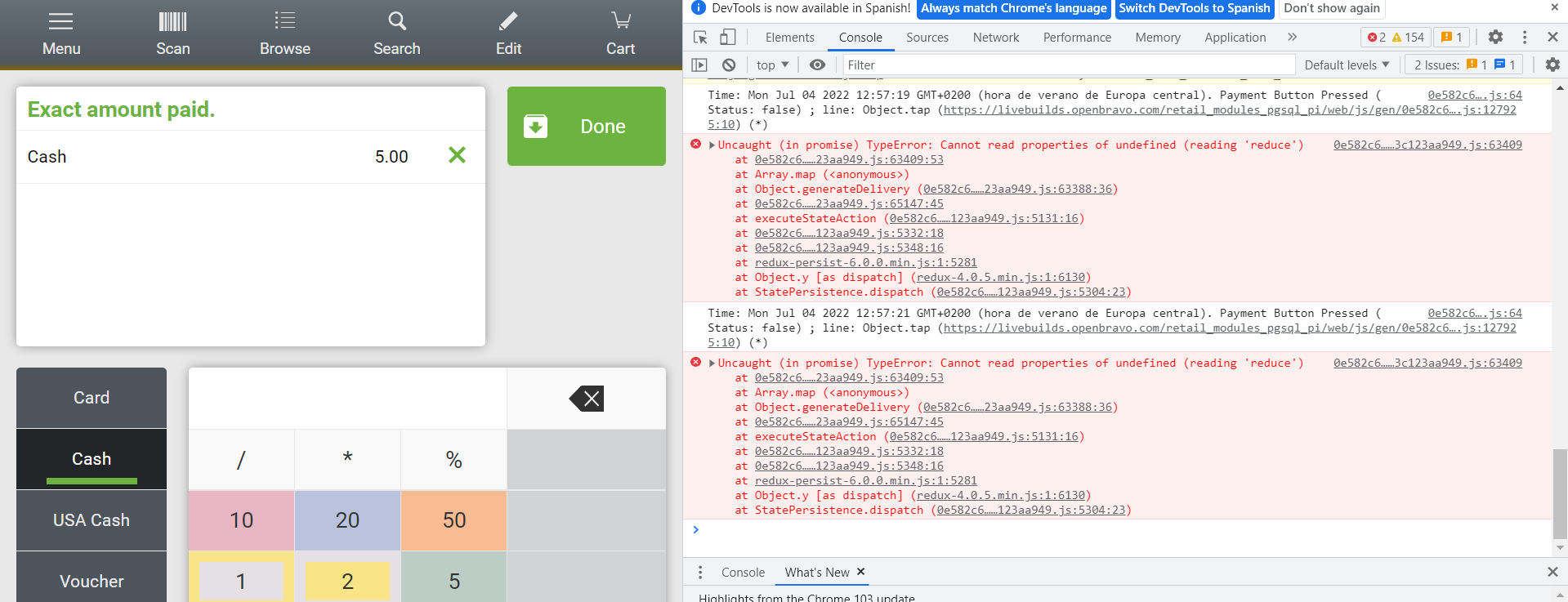Viewport: 1568px width, 602px height.
Task: Open DevTools settings gear
Action: click(x=1495, y=38)
